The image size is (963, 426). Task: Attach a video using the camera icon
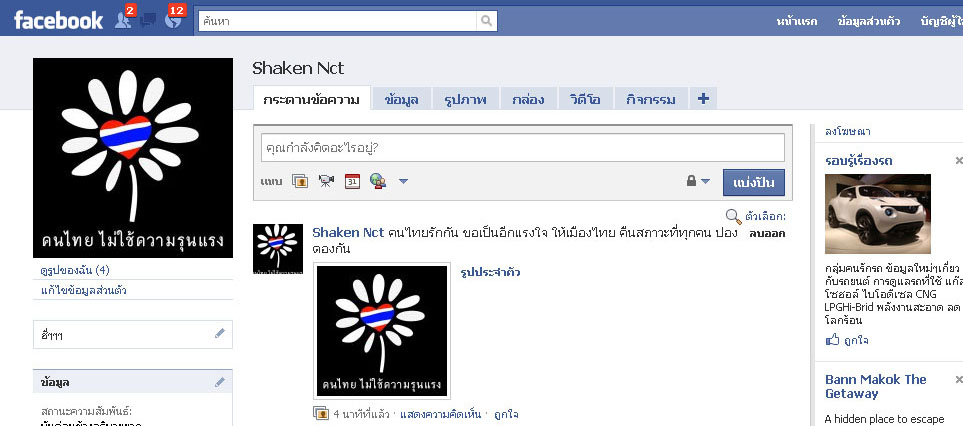(x=326, y=181)
